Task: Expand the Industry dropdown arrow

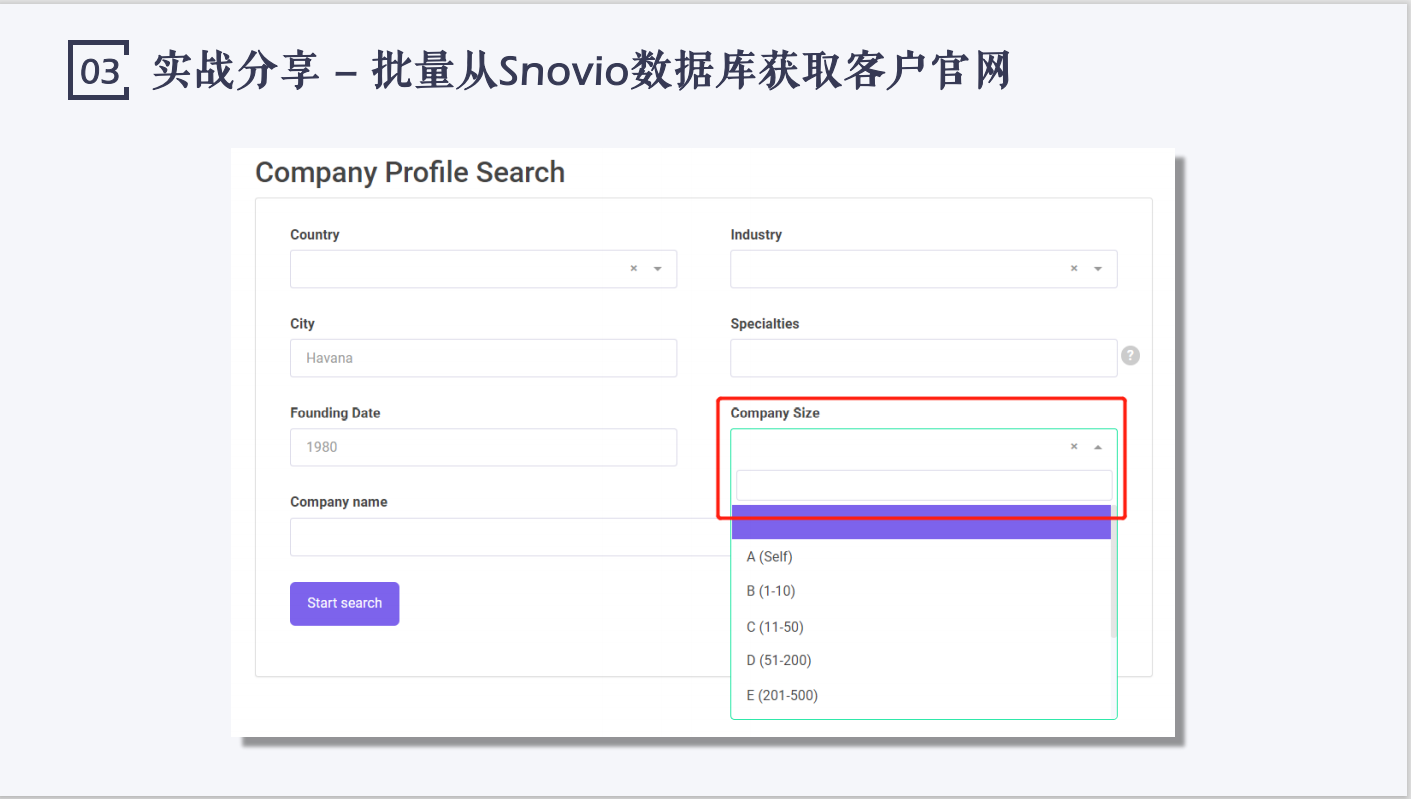Action: pyautogui.click(x=1098, y=269)
